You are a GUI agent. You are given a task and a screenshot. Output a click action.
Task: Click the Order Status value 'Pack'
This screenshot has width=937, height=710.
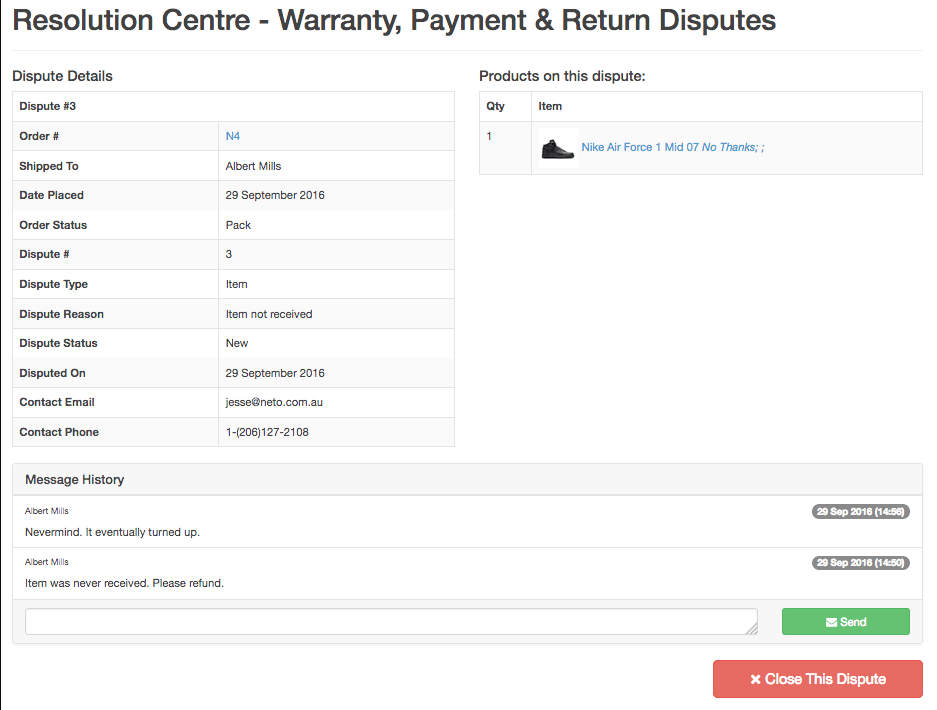pyautogui.click(x=238, y=225)
